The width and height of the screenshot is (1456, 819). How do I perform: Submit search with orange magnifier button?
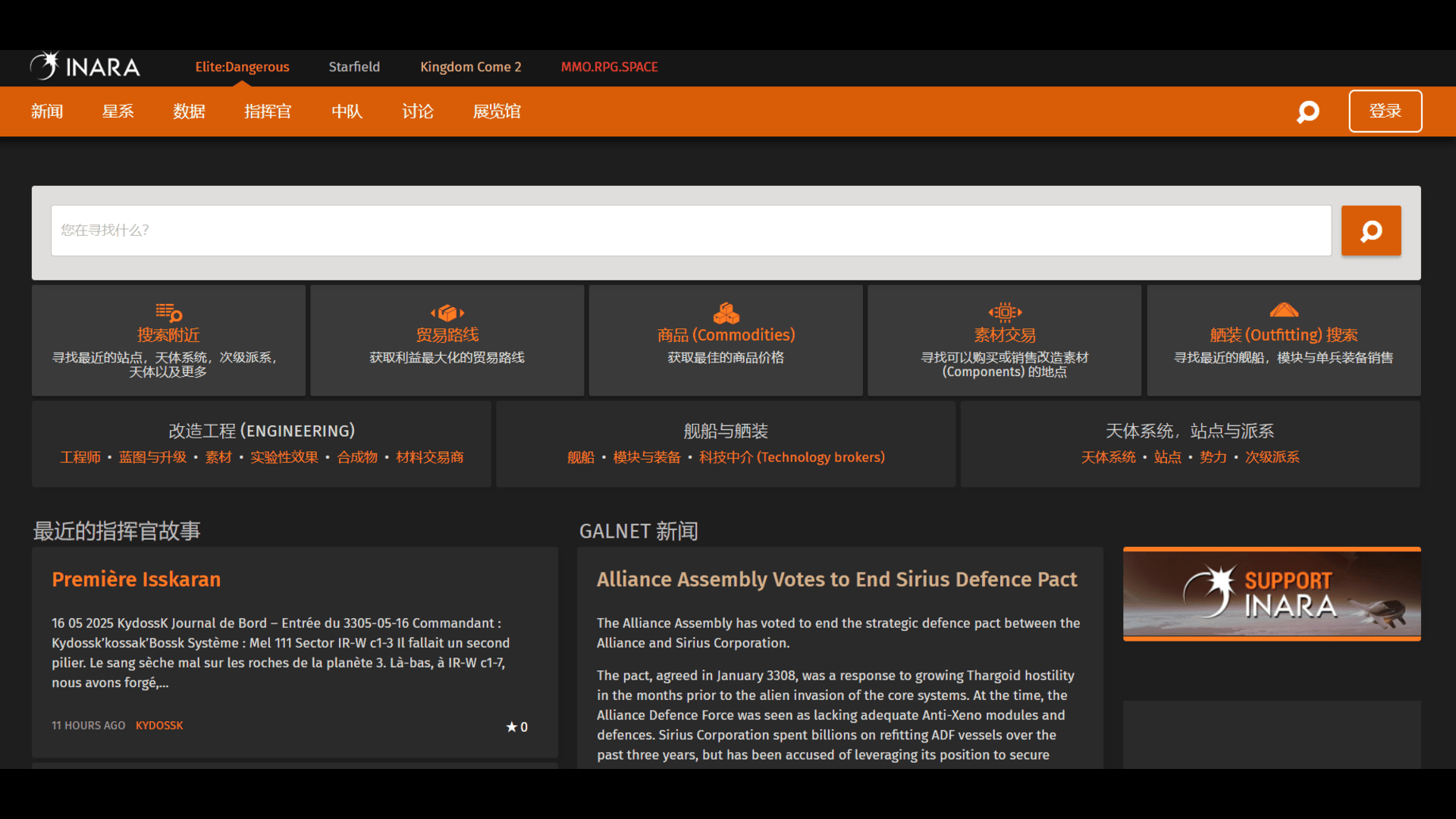pos(1371,231)
